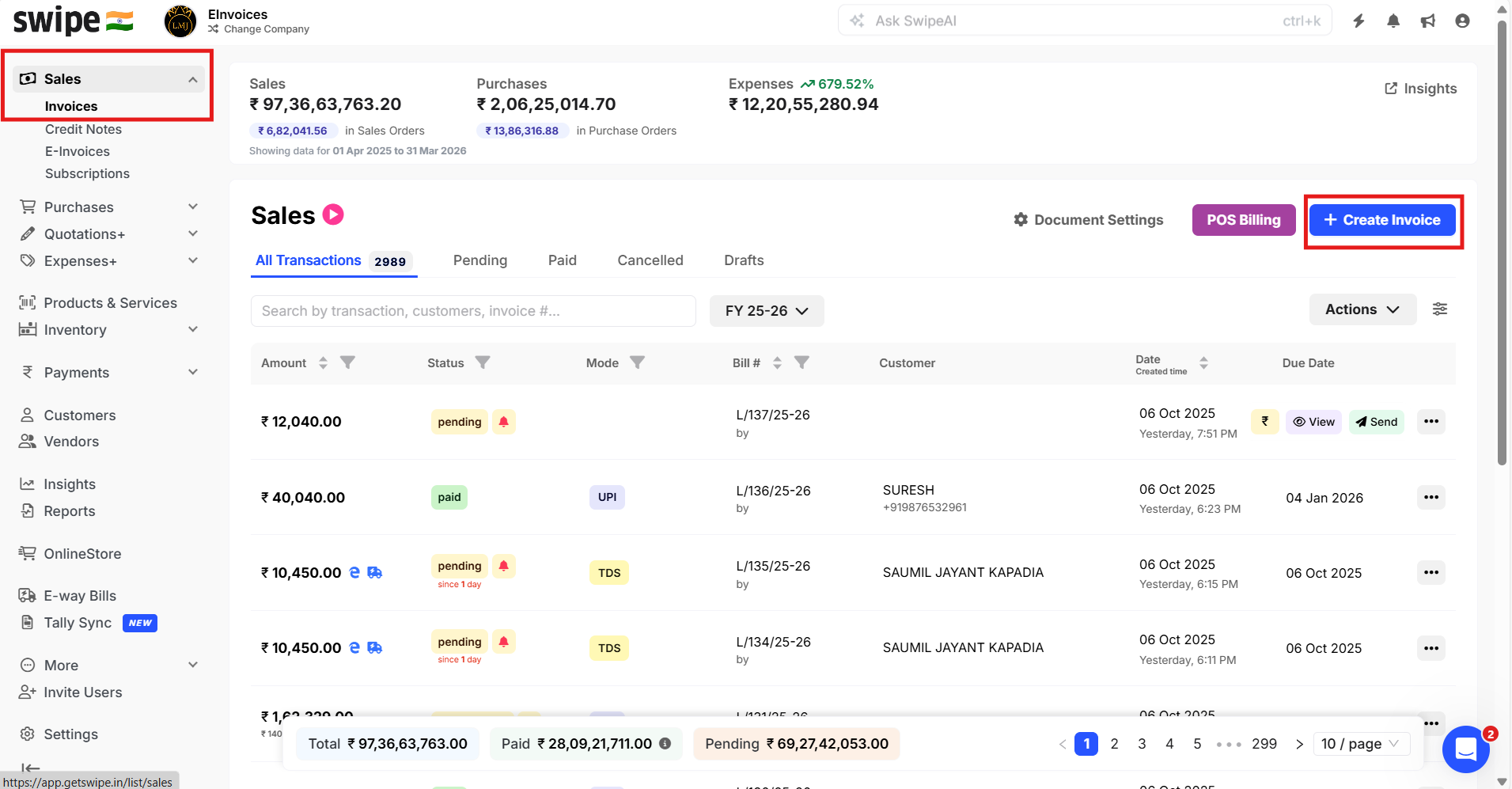Open the FY 25-26 financial year dropdown
The width and height of the screenshot is (1512, 789).
pyautogui.click(x=766, y=311)
